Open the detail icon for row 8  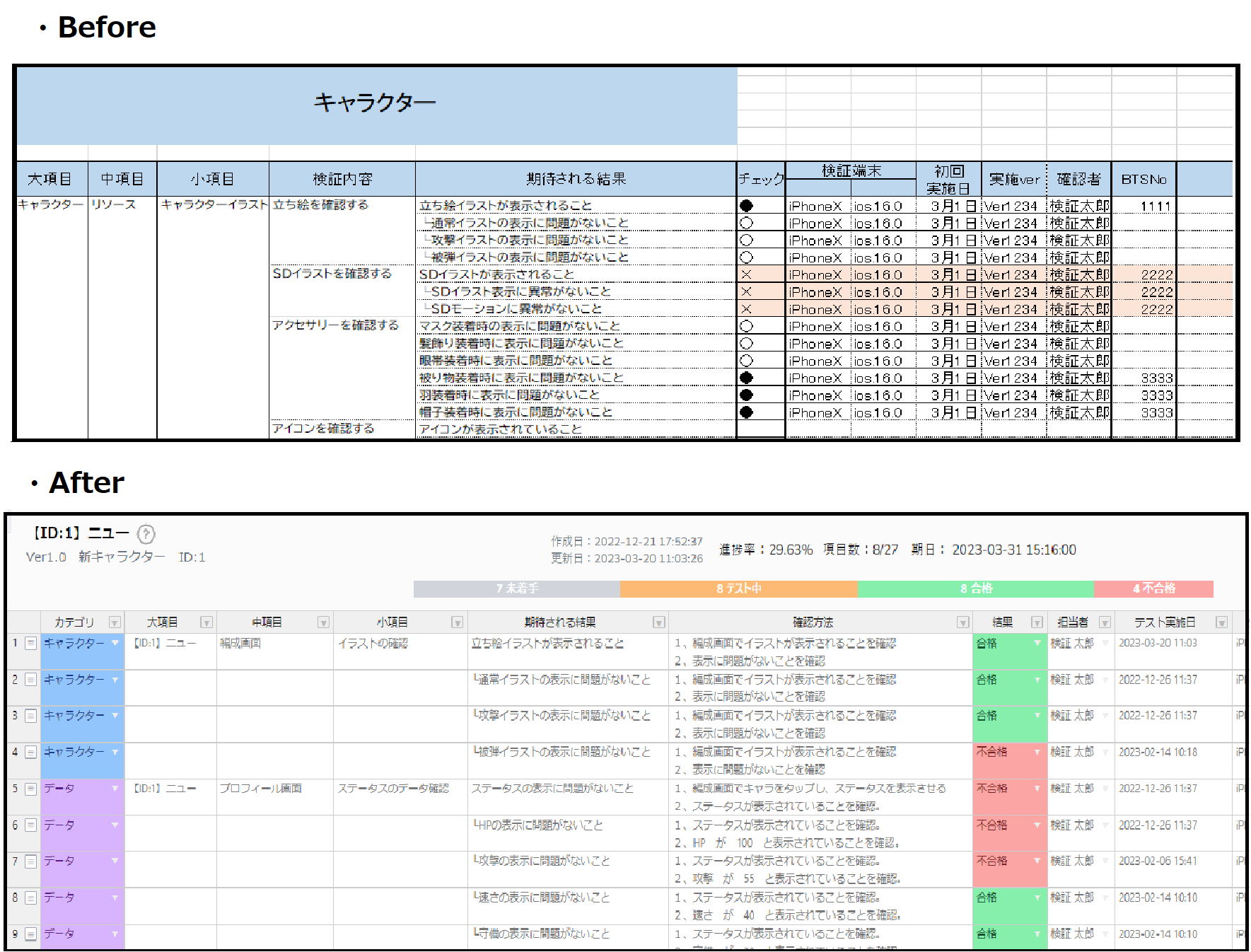click(30, 898)
